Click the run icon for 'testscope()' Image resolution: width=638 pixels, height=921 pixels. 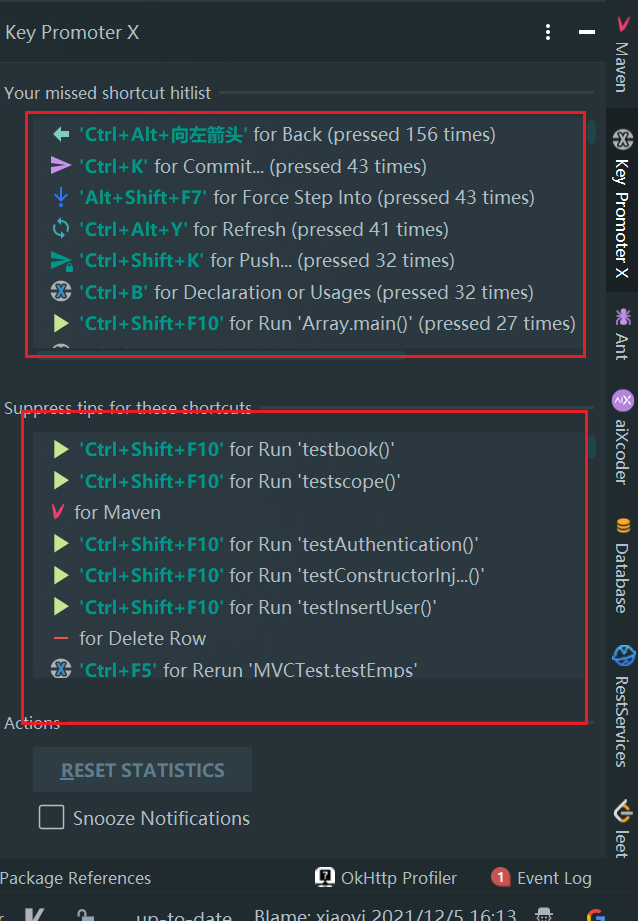coord(61,481)
